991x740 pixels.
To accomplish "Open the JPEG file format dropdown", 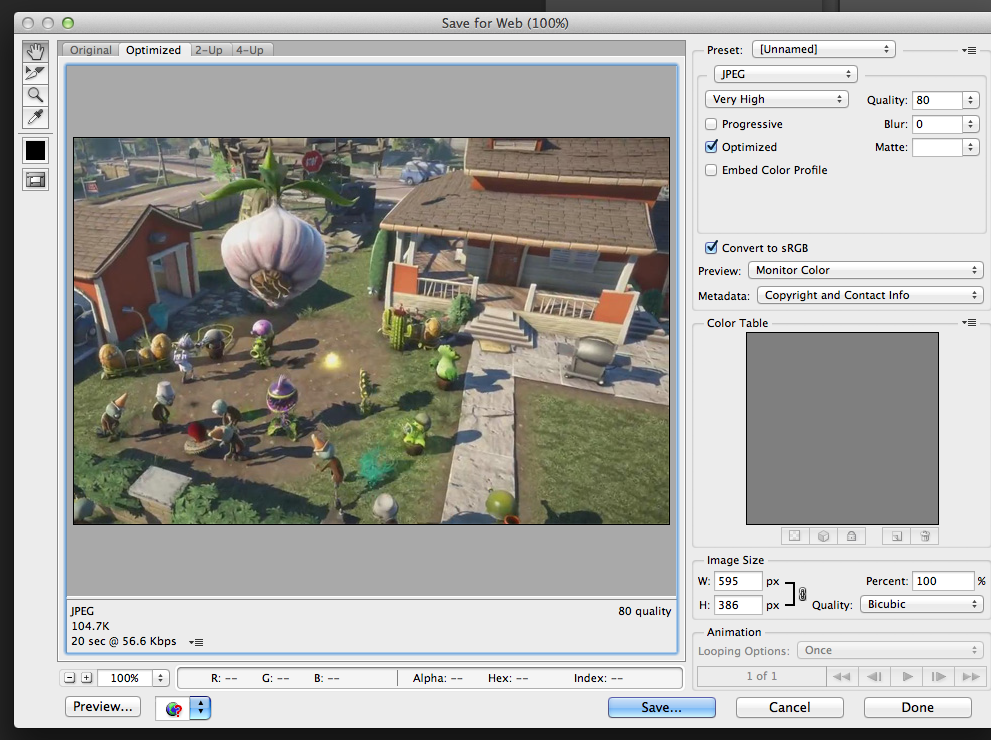I will pyautogui.click(x=785, y=74).
